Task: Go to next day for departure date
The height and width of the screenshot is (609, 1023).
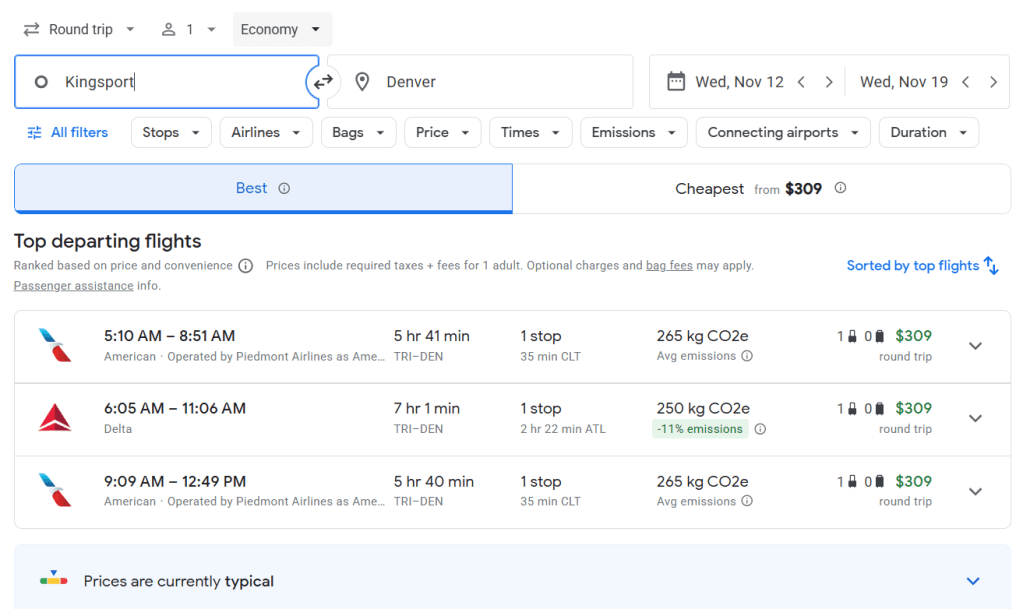Action: click(x=829, y=82)
